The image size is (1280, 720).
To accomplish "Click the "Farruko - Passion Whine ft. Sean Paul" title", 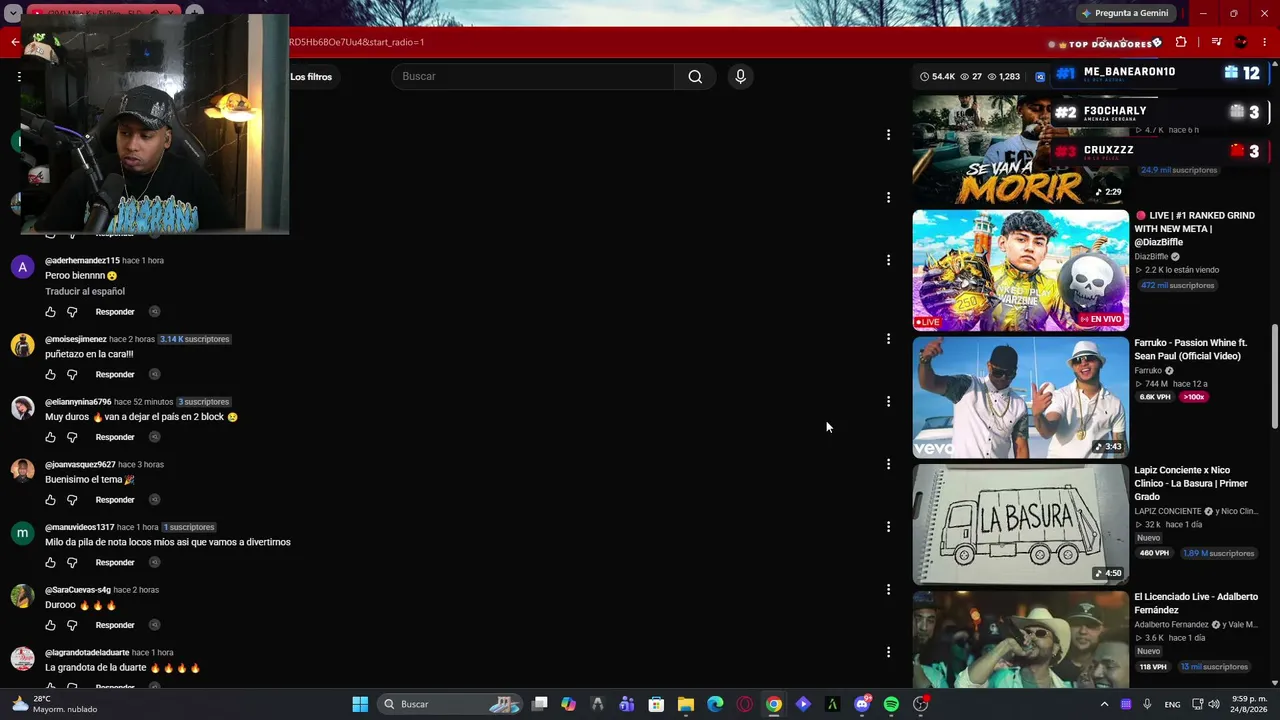I will coord(1191,349).
